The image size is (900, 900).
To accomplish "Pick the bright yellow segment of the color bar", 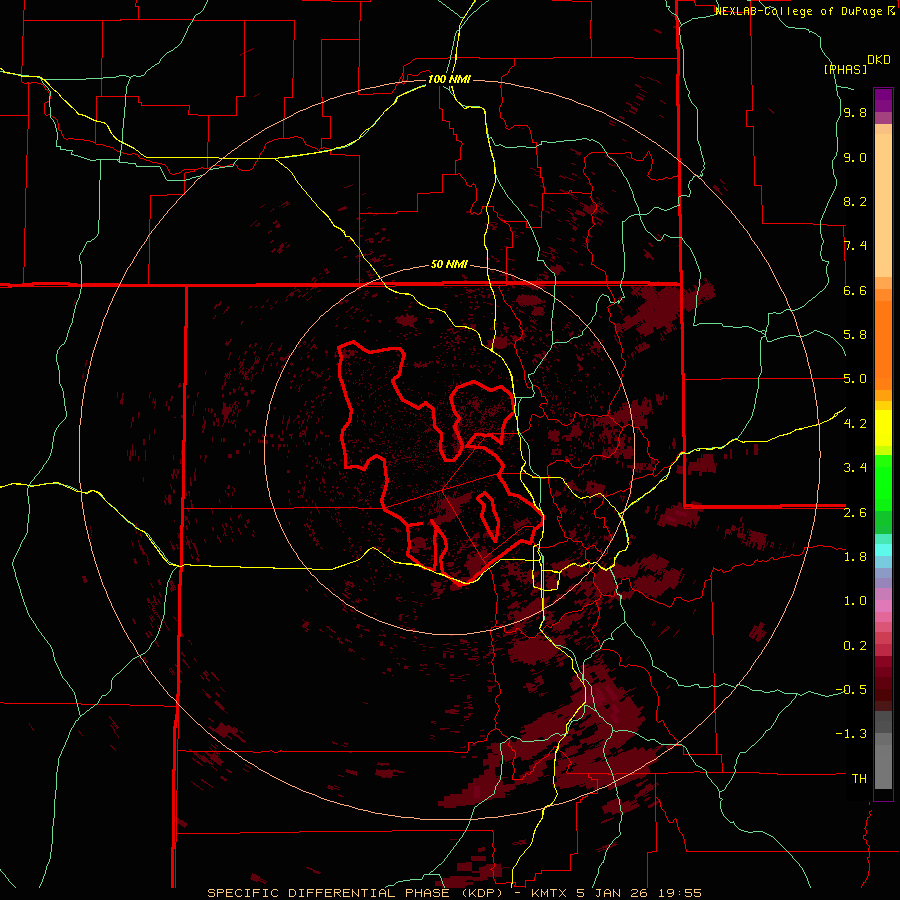I will pyautogui.click(x=883, y=428).
